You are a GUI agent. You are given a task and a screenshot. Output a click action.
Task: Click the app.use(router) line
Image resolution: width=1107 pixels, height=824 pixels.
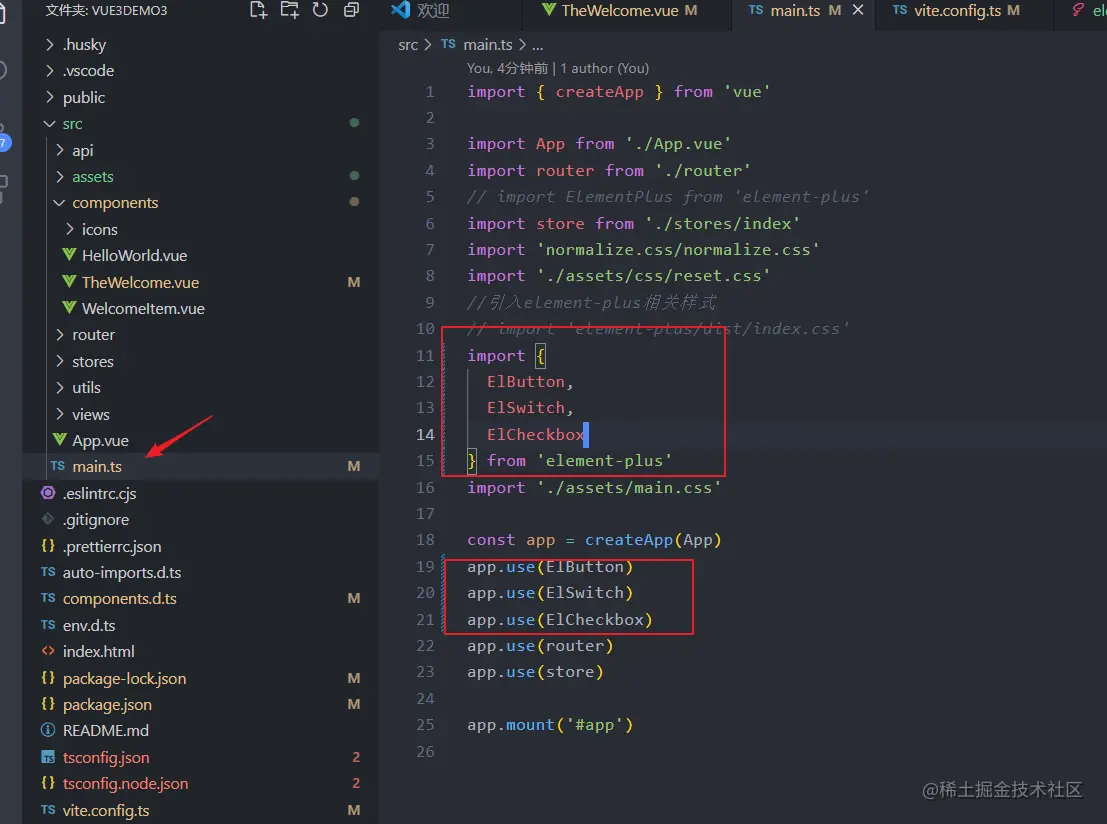[540, 646]
